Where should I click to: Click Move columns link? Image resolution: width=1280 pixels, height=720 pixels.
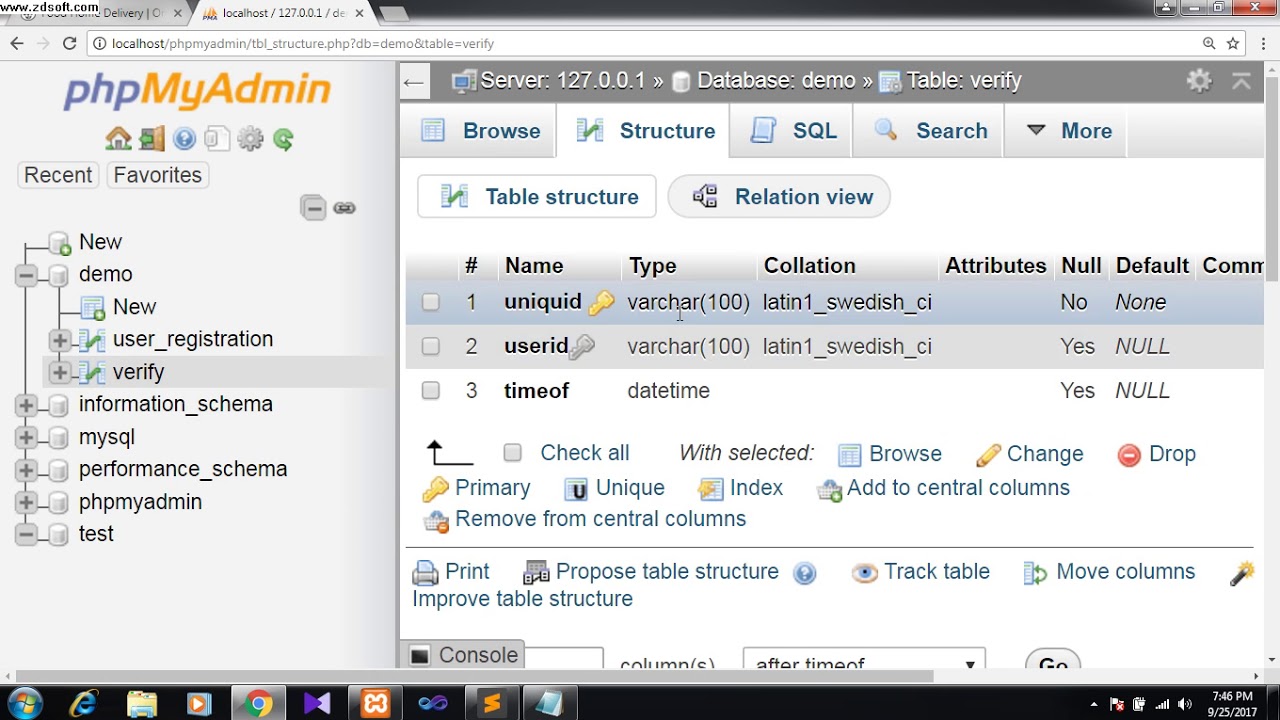click(1109, 572)
